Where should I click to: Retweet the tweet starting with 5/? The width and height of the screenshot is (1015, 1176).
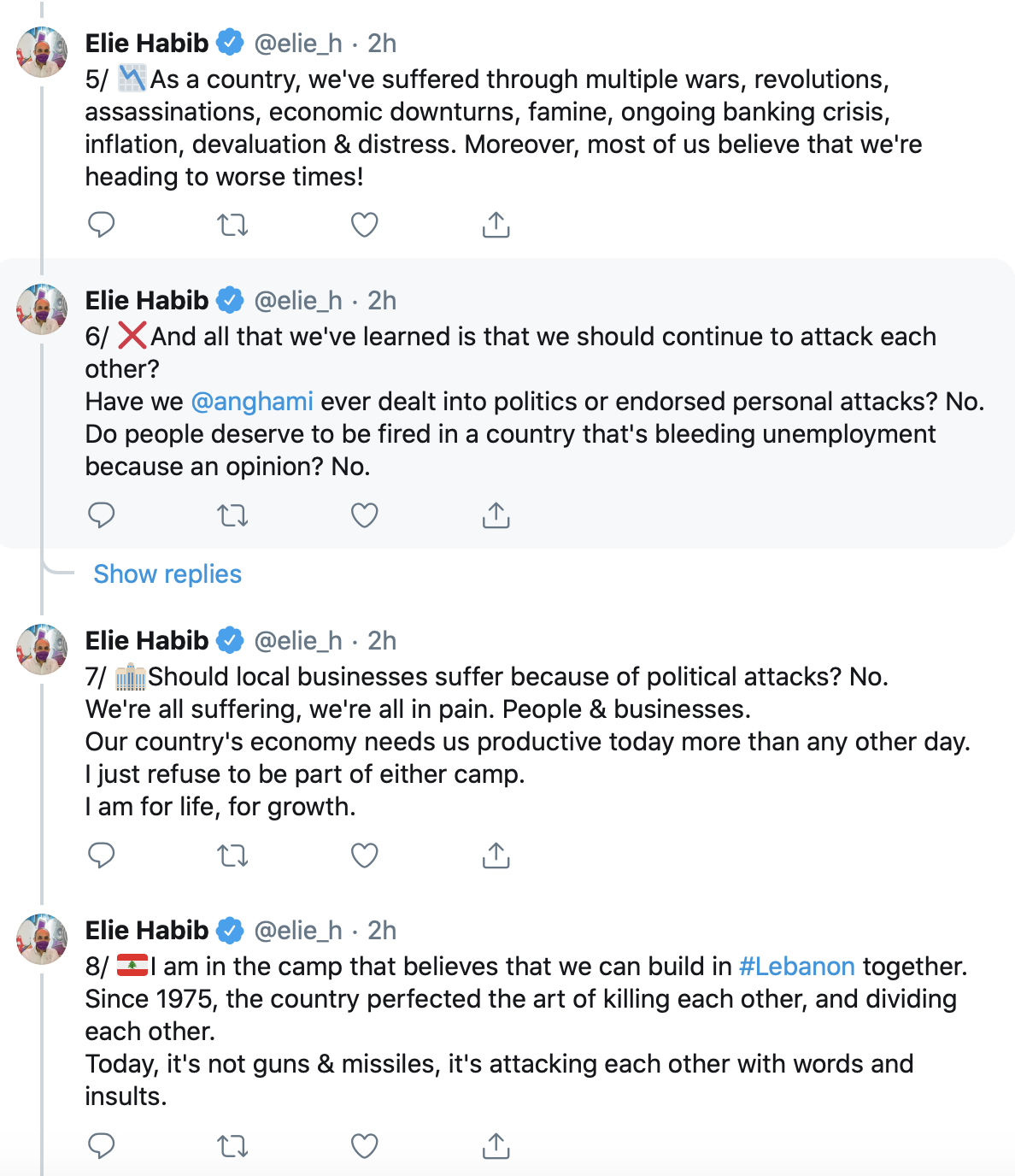coord(232,225)
